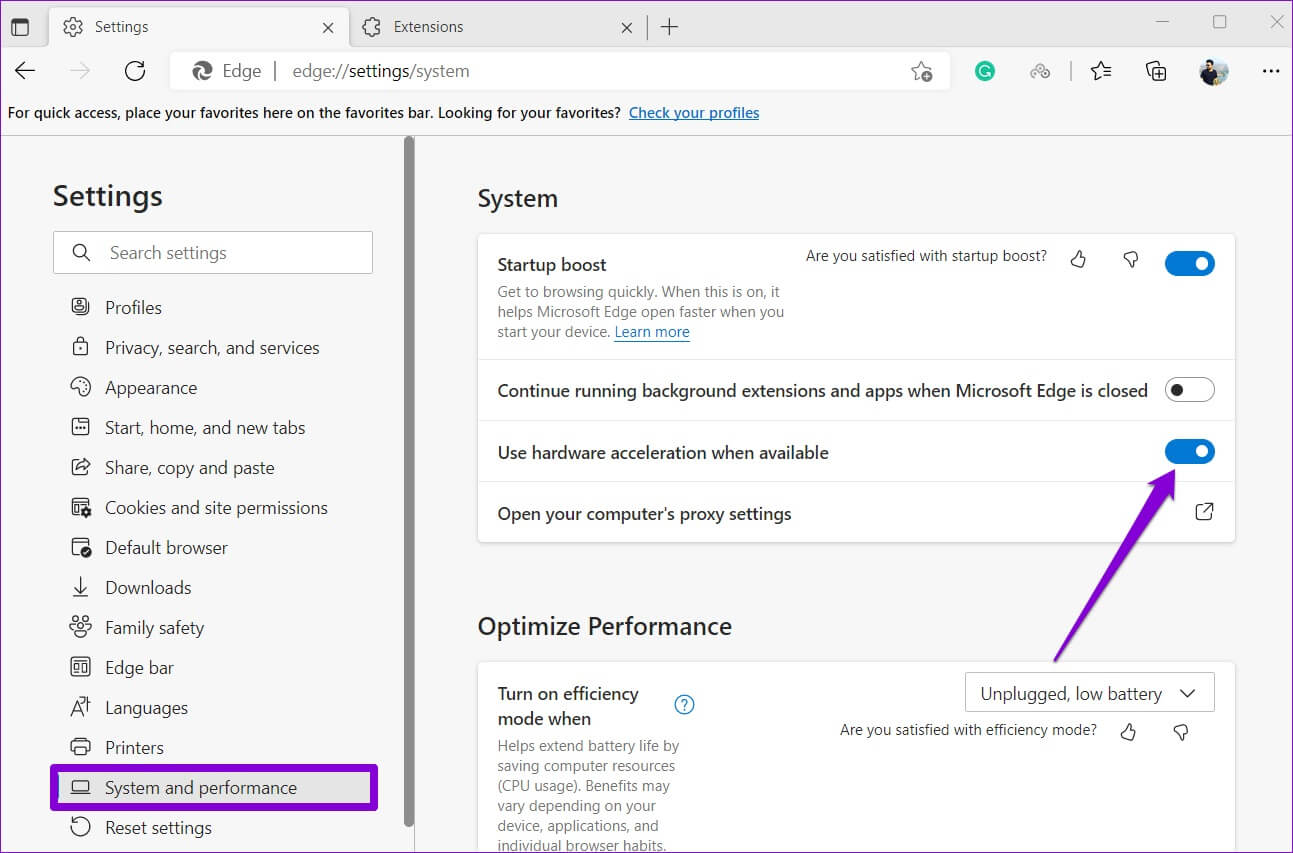
Task: Open a new tab with plus button
Action: (670, 27)
